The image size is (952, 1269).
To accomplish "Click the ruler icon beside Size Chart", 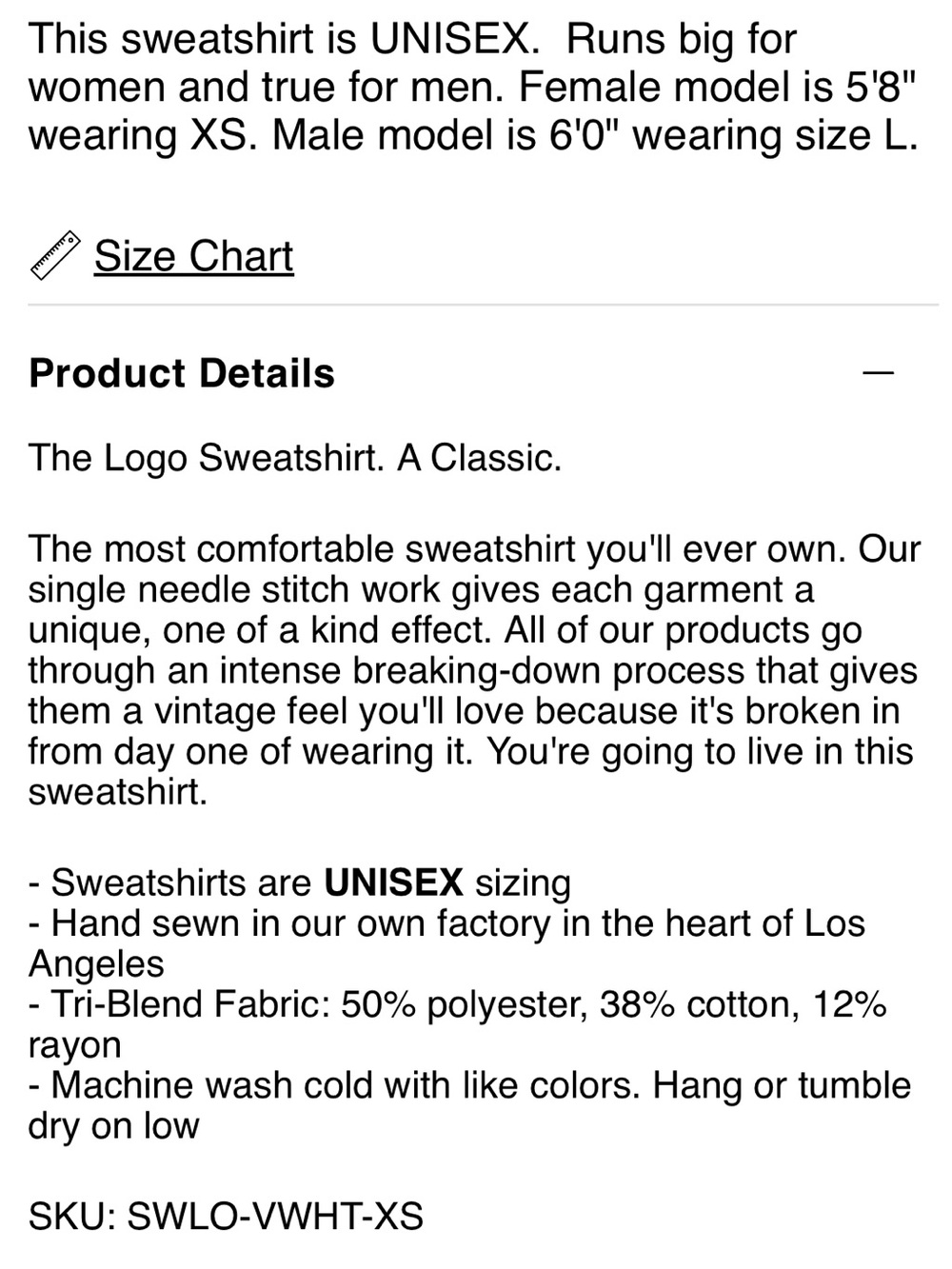I will (x=56, y=256).
